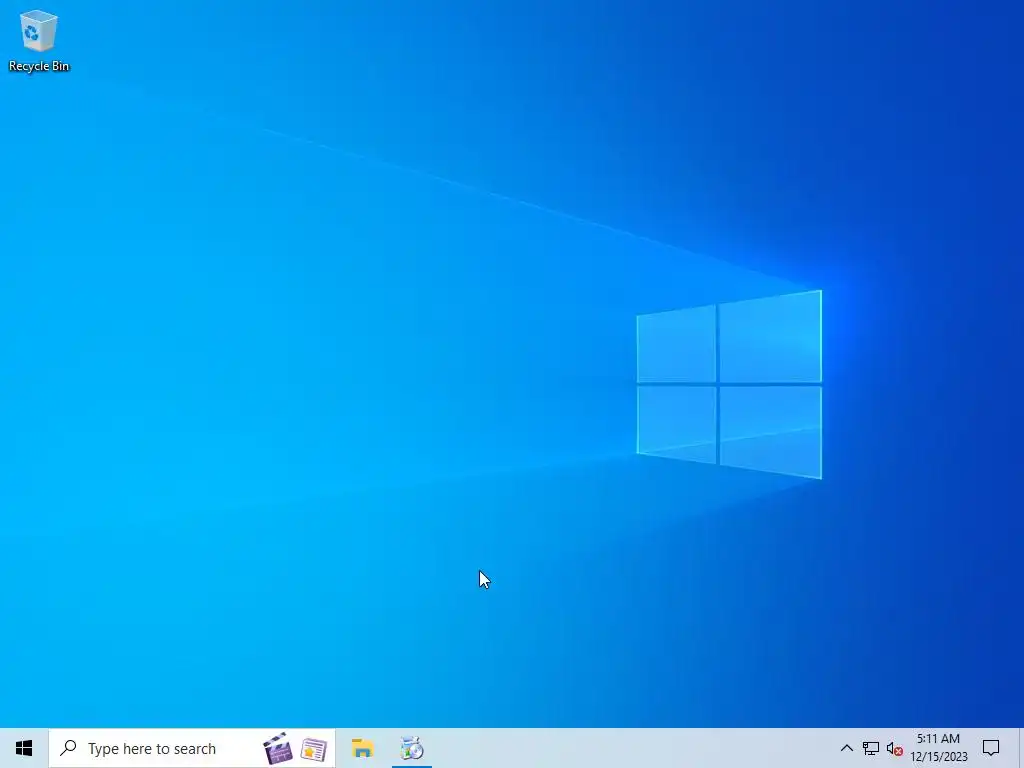The height and width of the screenshot is (768, 1024).
Task: Open the Recycle Bin desktop icon
Action: [39, 40]
